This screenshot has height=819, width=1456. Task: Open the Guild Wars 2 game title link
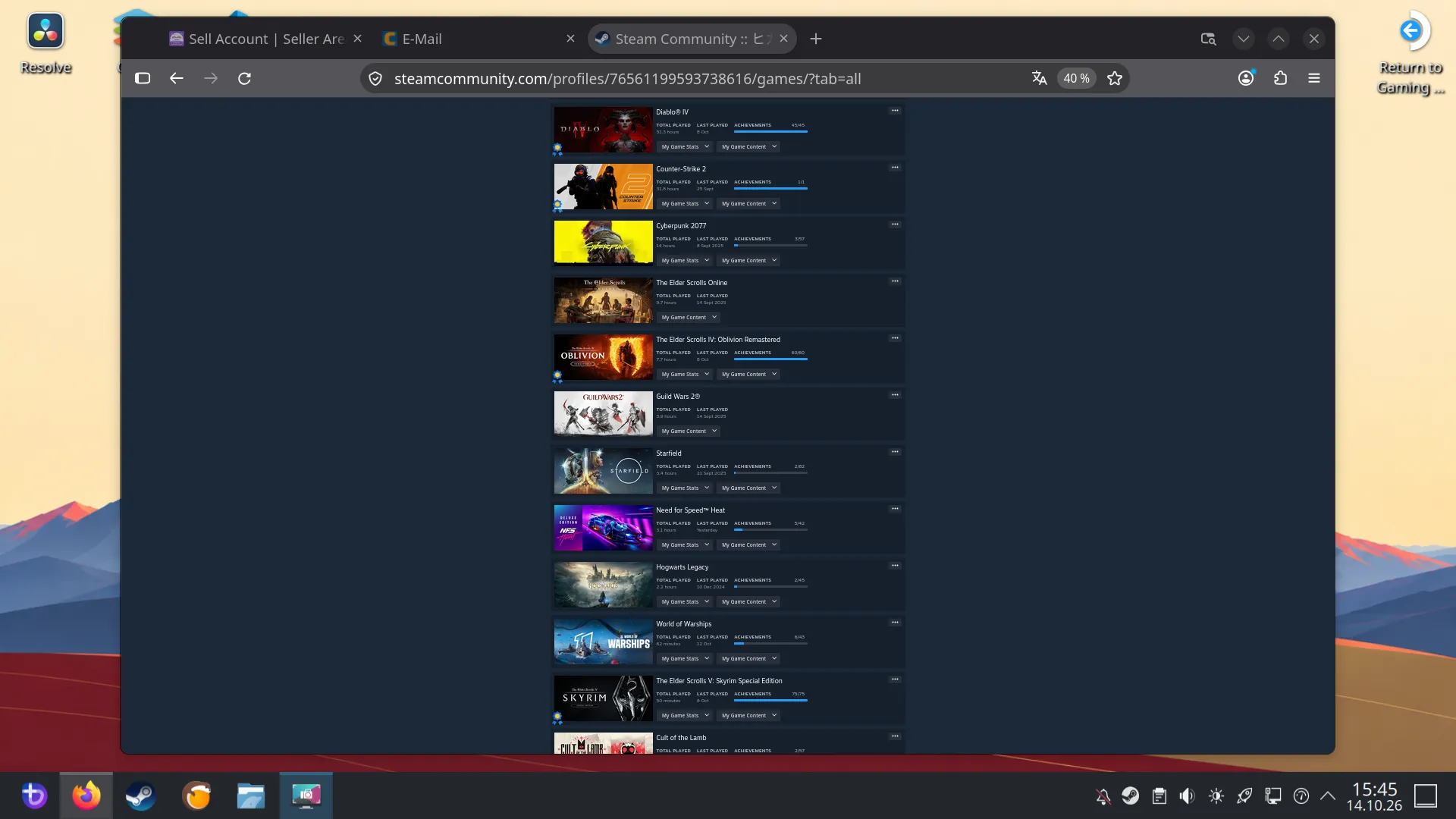click(x=678, y=396)
